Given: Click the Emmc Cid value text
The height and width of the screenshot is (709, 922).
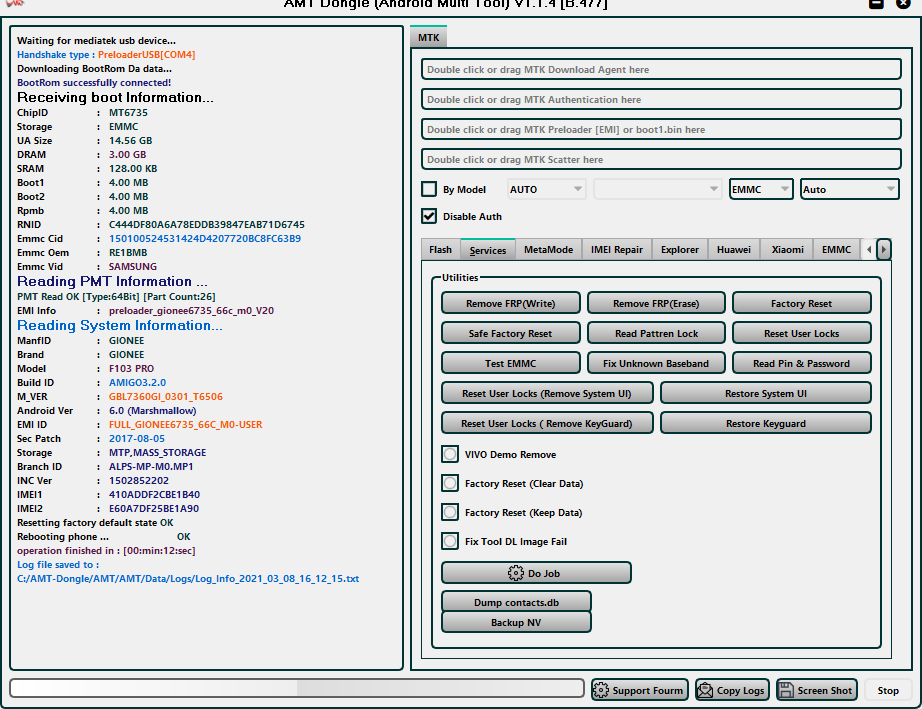Looking at the screenshot, I should click(x=205, y=239).
